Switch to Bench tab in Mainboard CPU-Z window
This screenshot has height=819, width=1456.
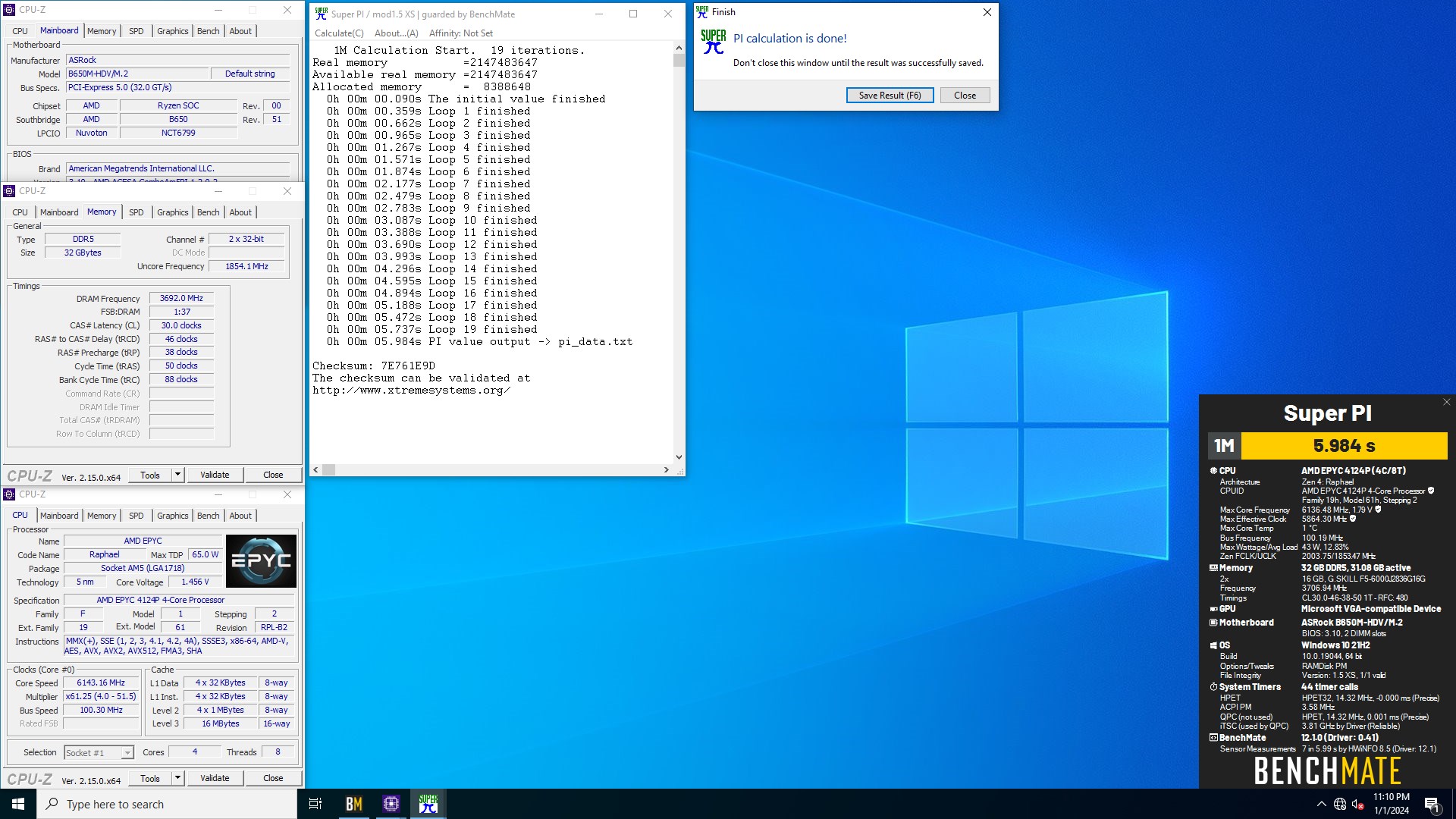(208, 31)
